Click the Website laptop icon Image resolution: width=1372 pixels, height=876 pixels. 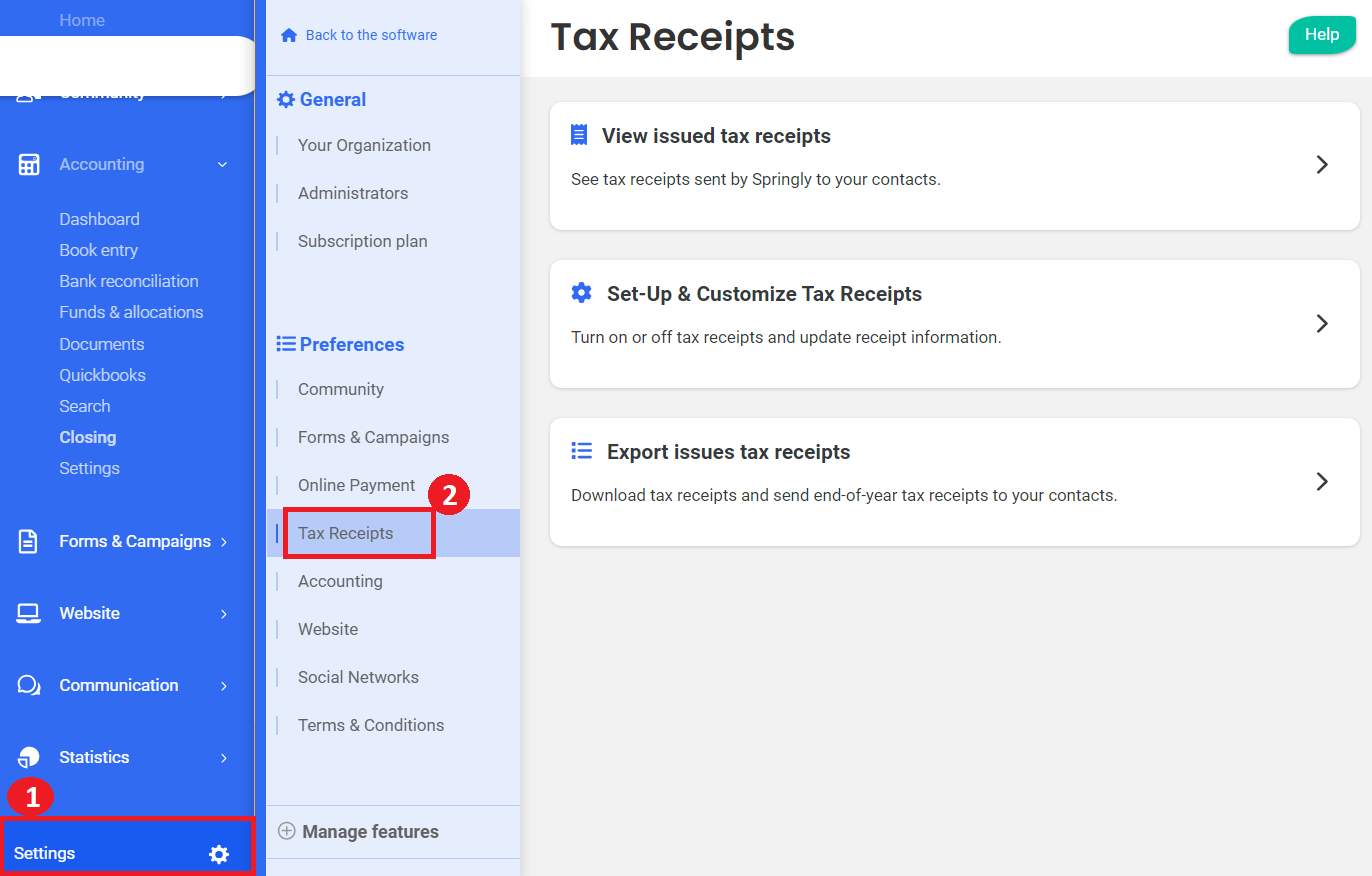pyautogui.click(x=29, y=614)
